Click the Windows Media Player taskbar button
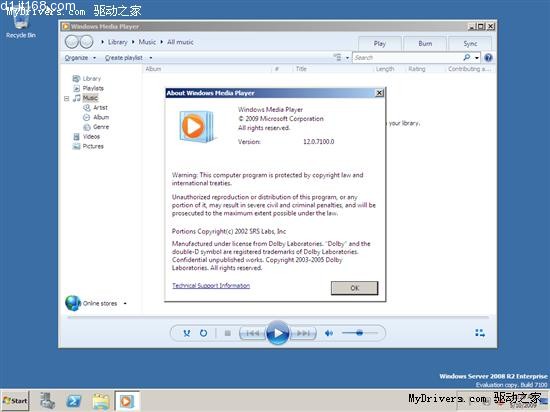550x412 pixels. click(x=127, y=401)
